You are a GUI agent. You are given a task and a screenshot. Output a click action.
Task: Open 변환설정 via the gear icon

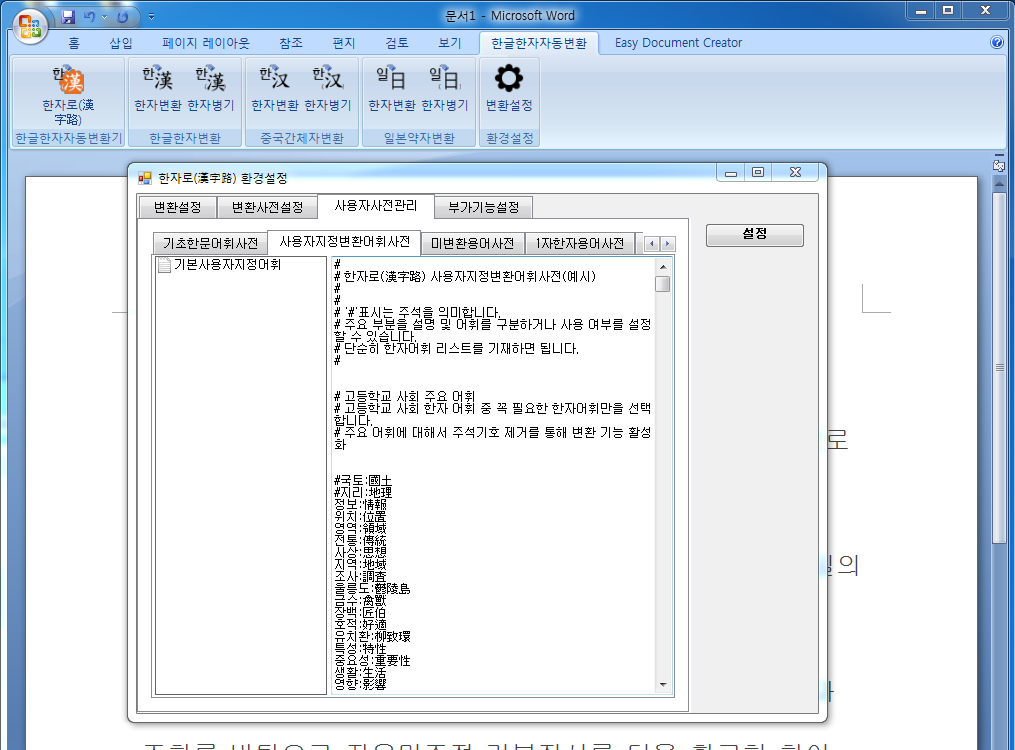[x=508, y=88]
